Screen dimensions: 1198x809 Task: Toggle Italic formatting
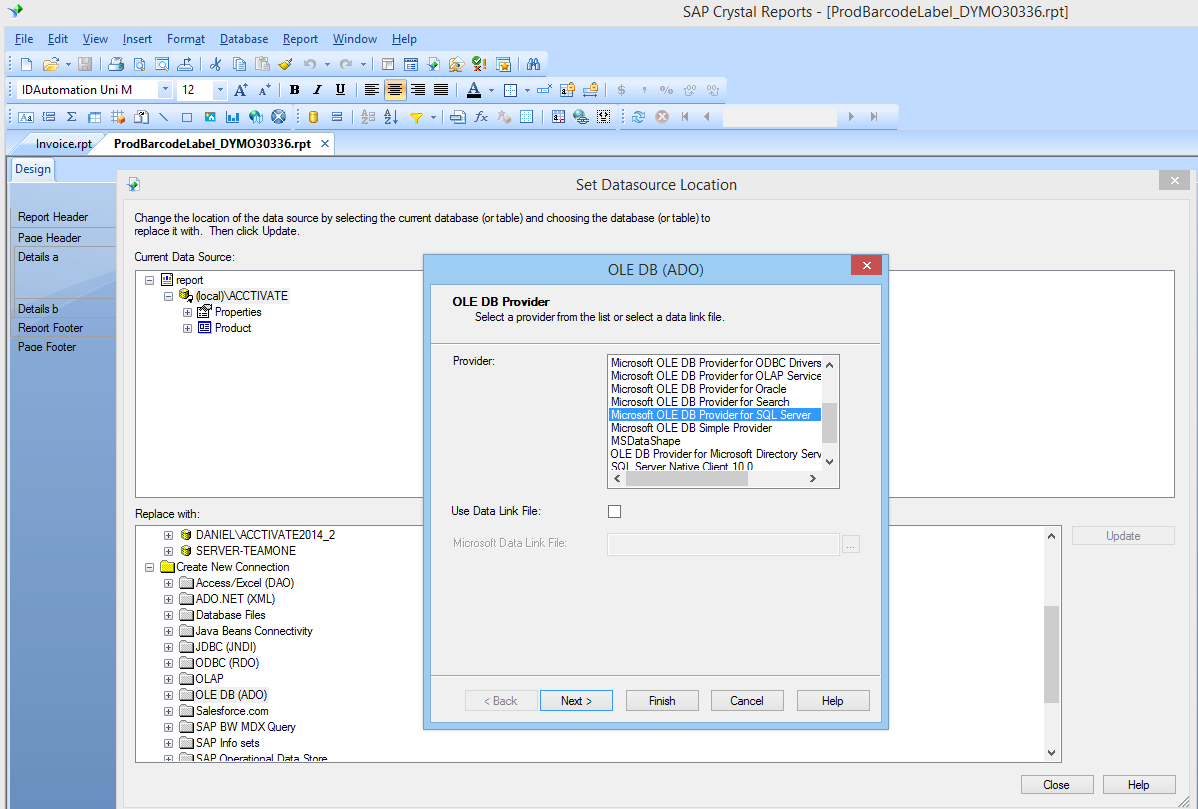pos(317,90)
